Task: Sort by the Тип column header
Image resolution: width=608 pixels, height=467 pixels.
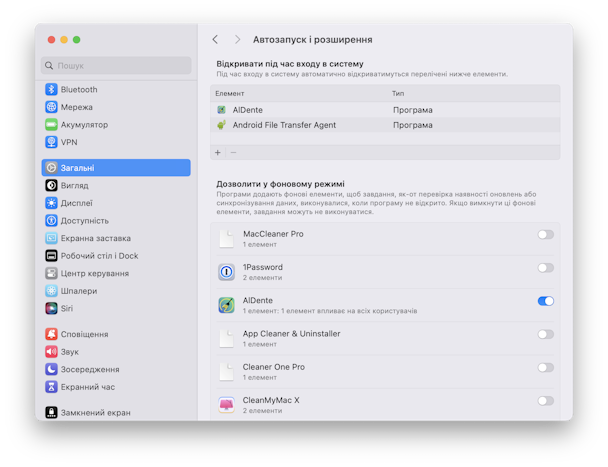Action: click(x=398, y=93)
